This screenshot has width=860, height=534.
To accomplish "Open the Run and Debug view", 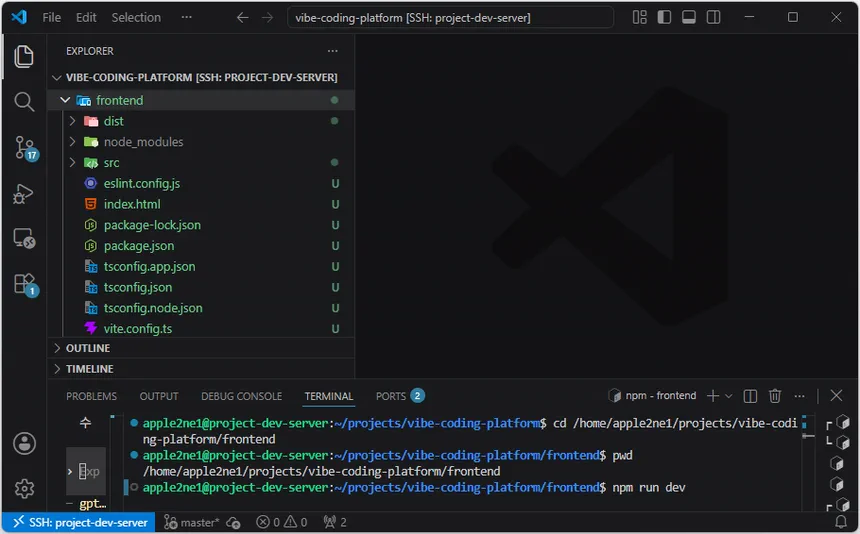I will pos(24,194).
